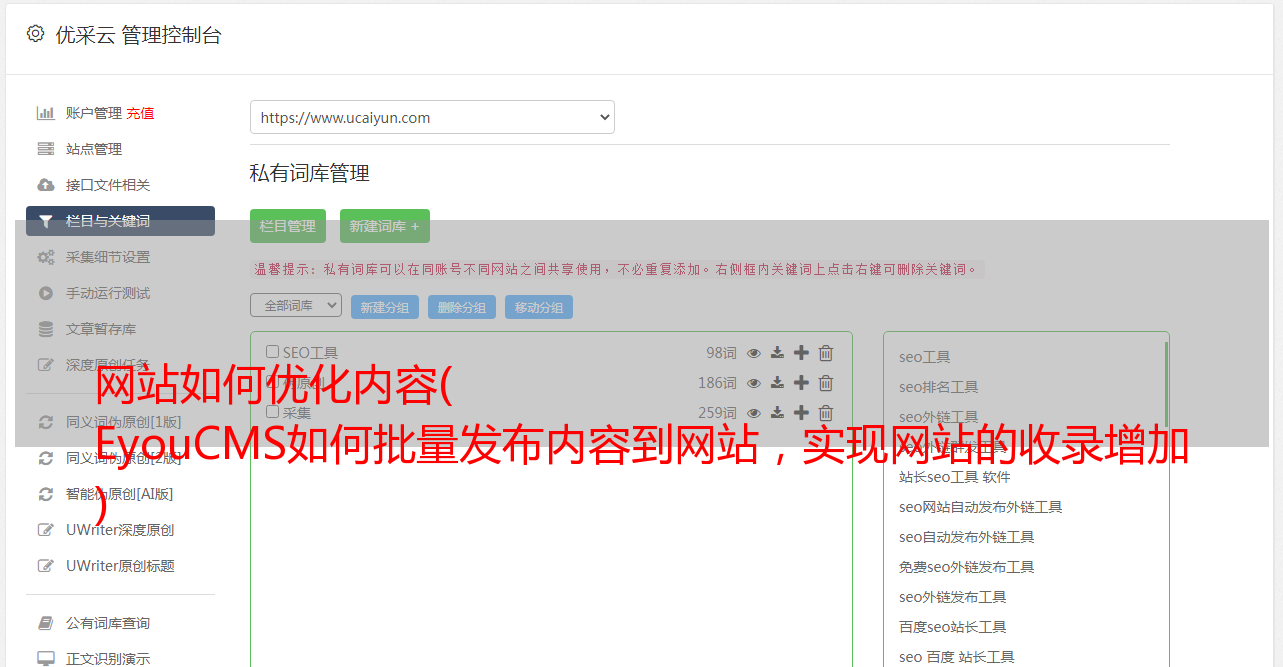Viewport: 1283px width, 667px height.
Task: Open 站点管理 in the sidebar
Action: 94,149
